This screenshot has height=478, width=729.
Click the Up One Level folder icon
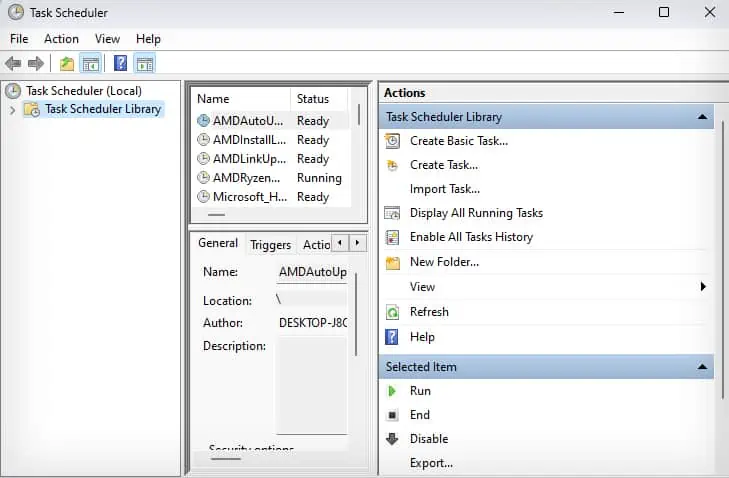(x=67, y=63)
